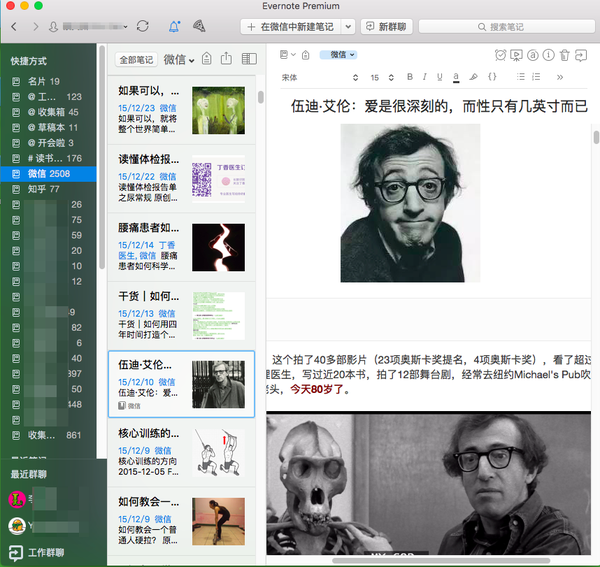The height and width of the screenshot is (567, 600).
Task: Expand the new note dropdown arrow
Action: (348, 27)
